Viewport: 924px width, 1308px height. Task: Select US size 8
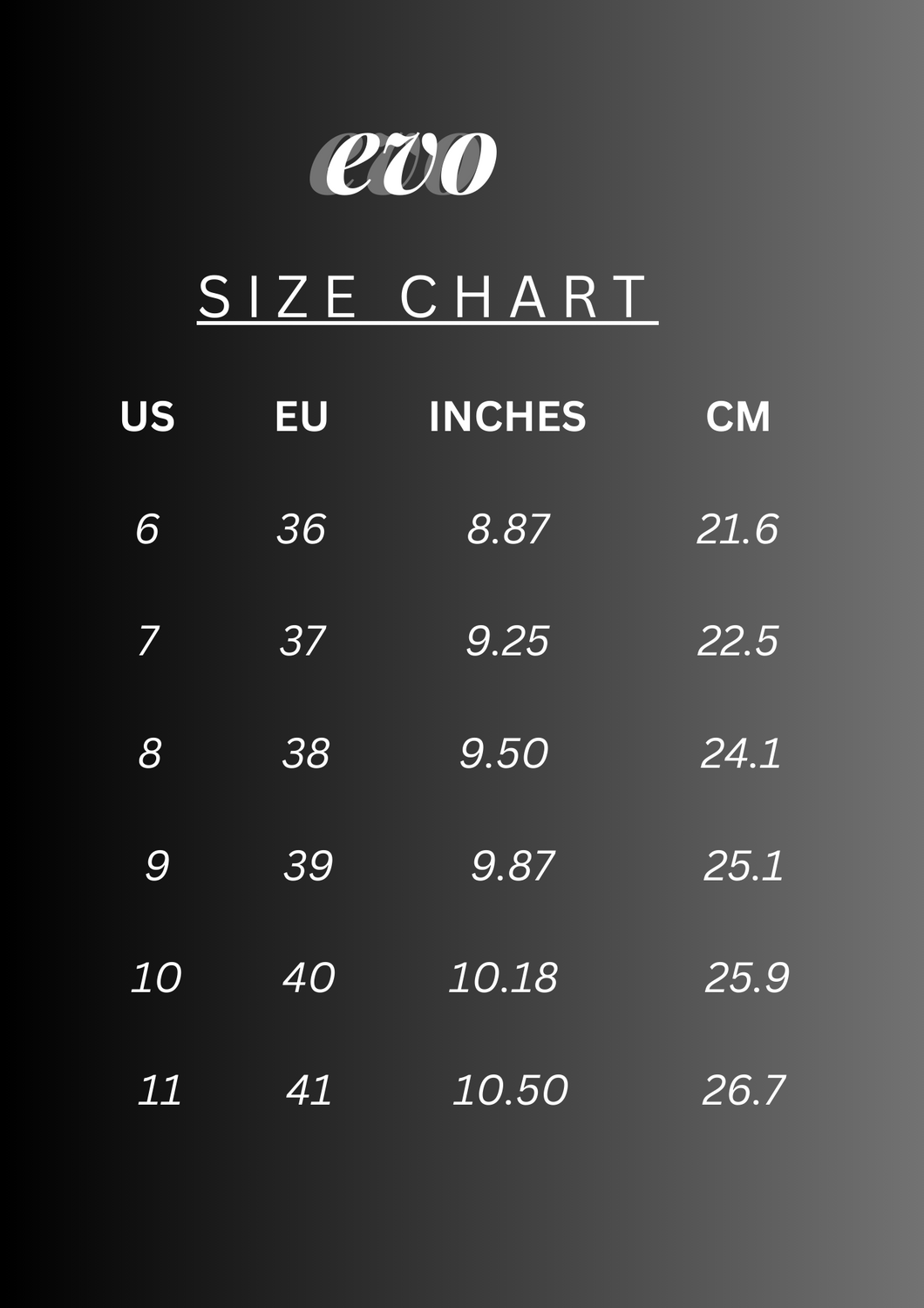pyautogui.click(x=150, y=753)
